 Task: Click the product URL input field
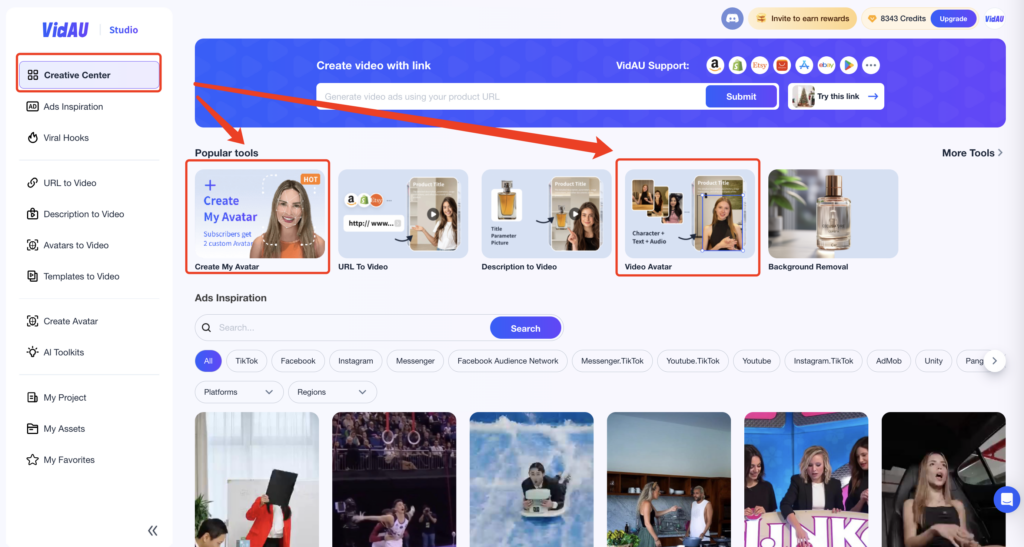pos(511,97)
